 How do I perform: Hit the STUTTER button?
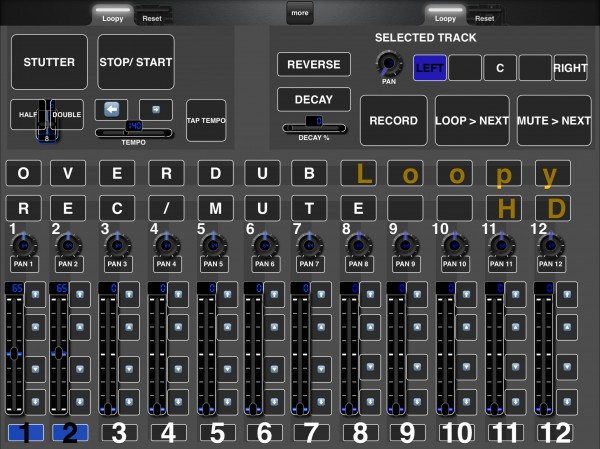pyautogui.click(x=49, y=62)
